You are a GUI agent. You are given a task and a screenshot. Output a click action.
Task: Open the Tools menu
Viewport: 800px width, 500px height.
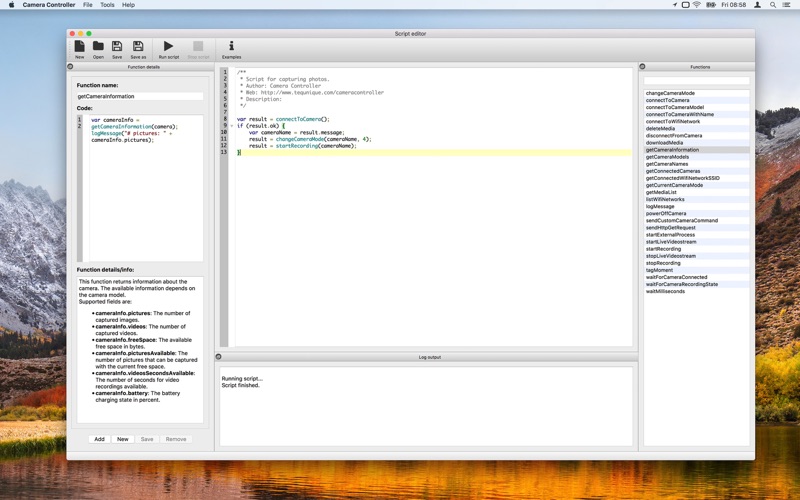pos(107,5)
